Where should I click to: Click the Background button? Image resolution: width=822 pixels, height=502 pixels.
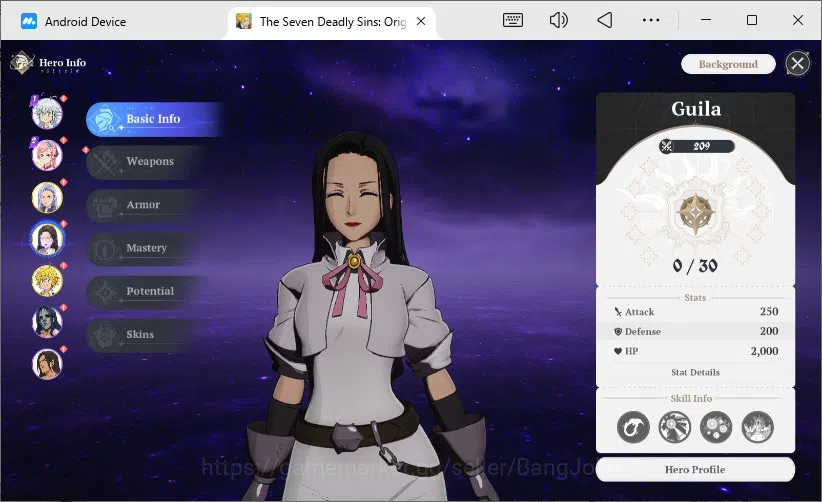(728, 64)
